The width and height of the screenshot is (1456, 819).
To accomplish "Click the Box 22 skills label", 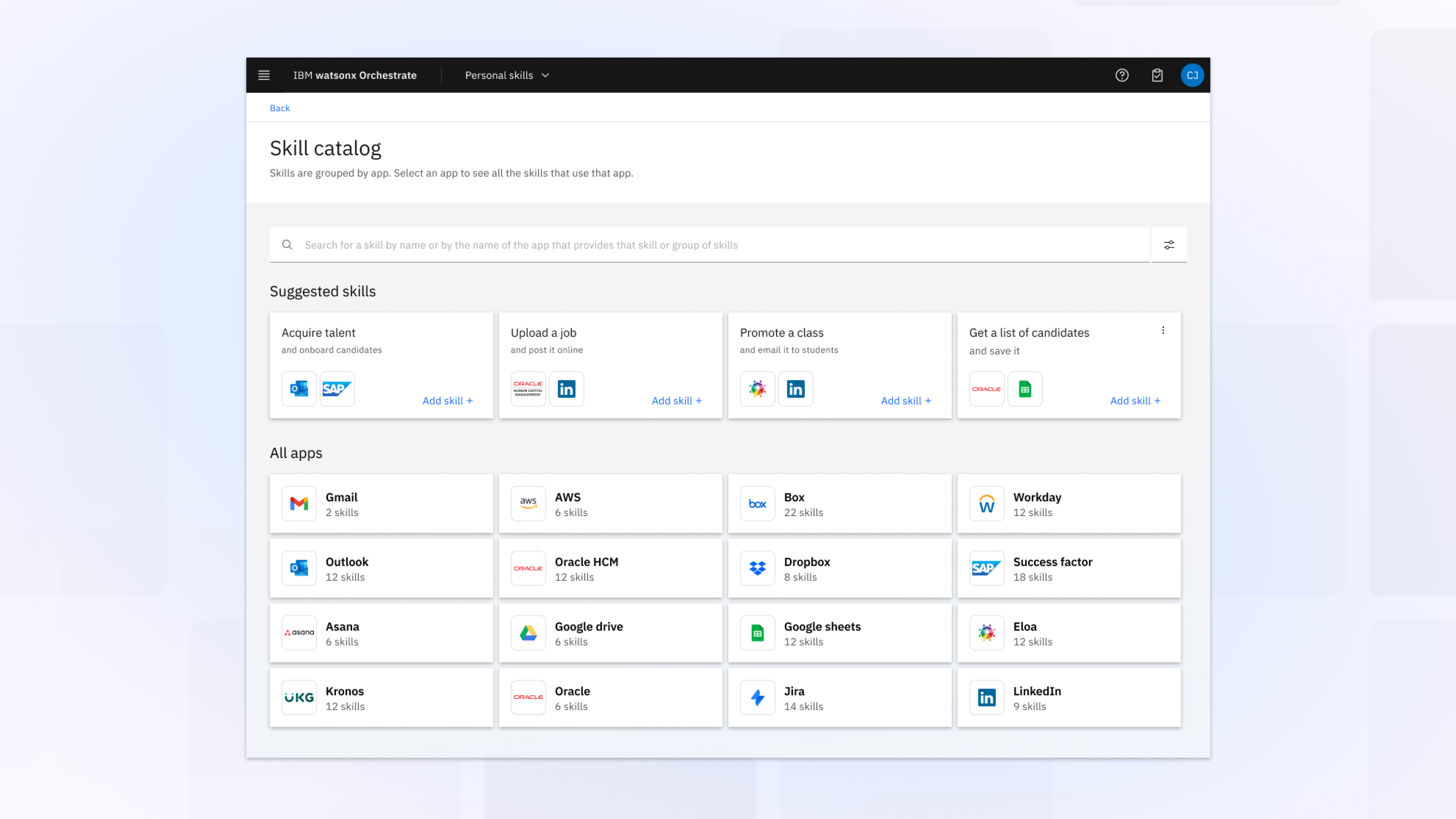I will click(x=803, y=513).
